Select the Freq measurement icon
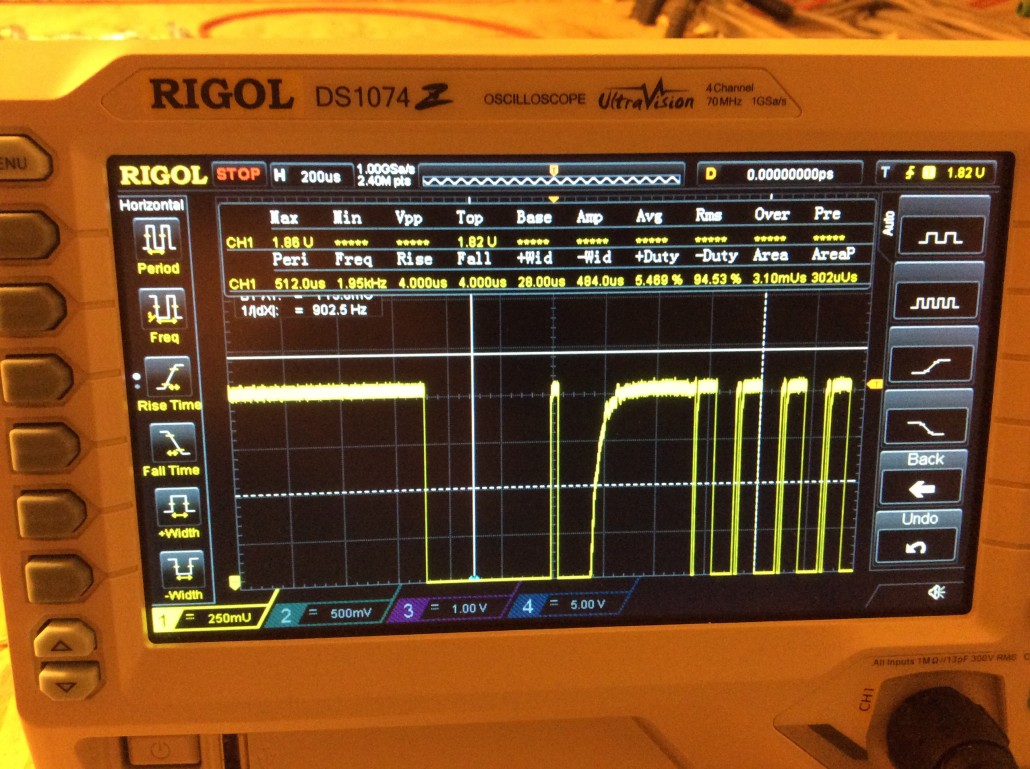The height and width of the screenshot is (769, 1030). 164,307
